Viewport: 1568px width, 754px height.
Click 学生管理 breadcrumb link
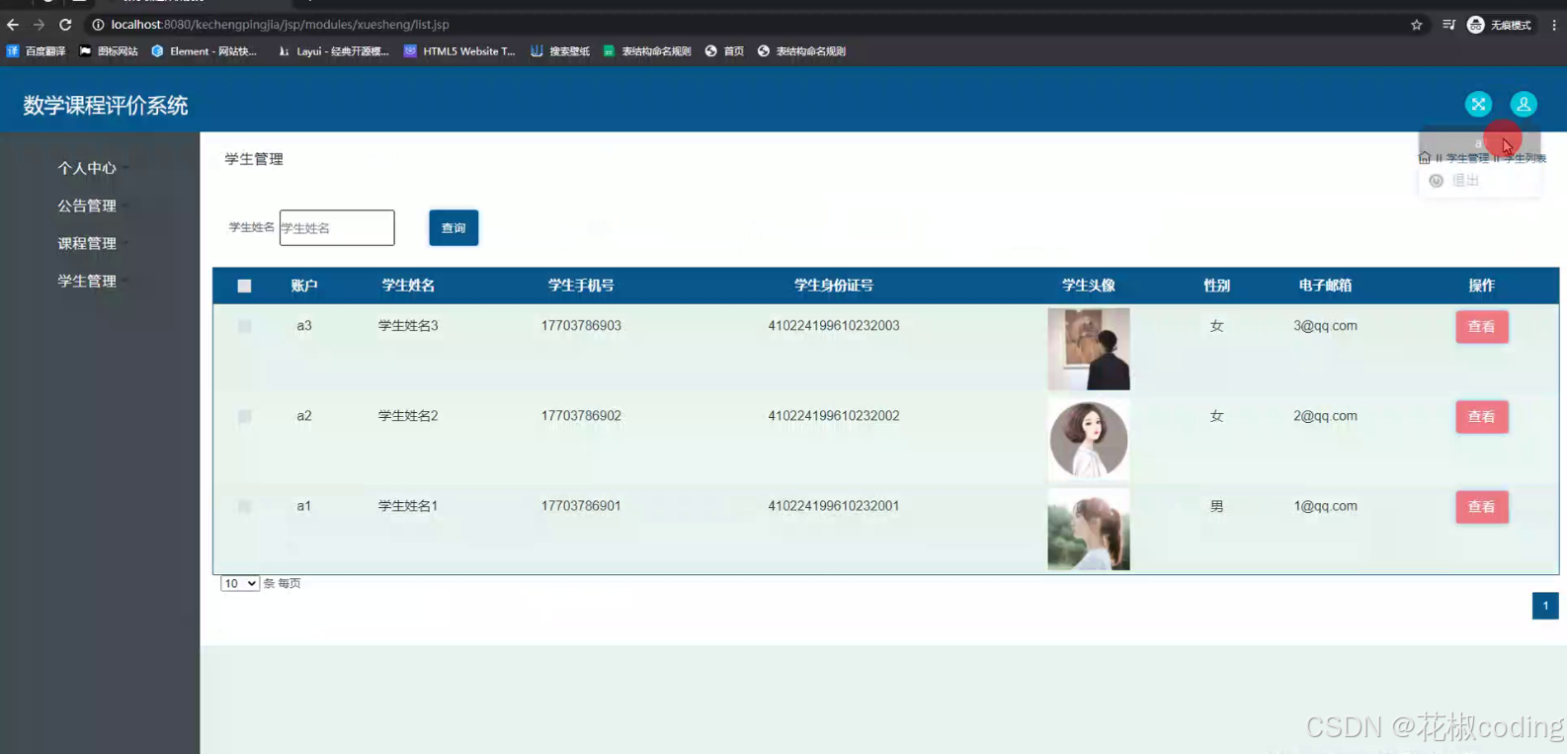pos(1467,158)
